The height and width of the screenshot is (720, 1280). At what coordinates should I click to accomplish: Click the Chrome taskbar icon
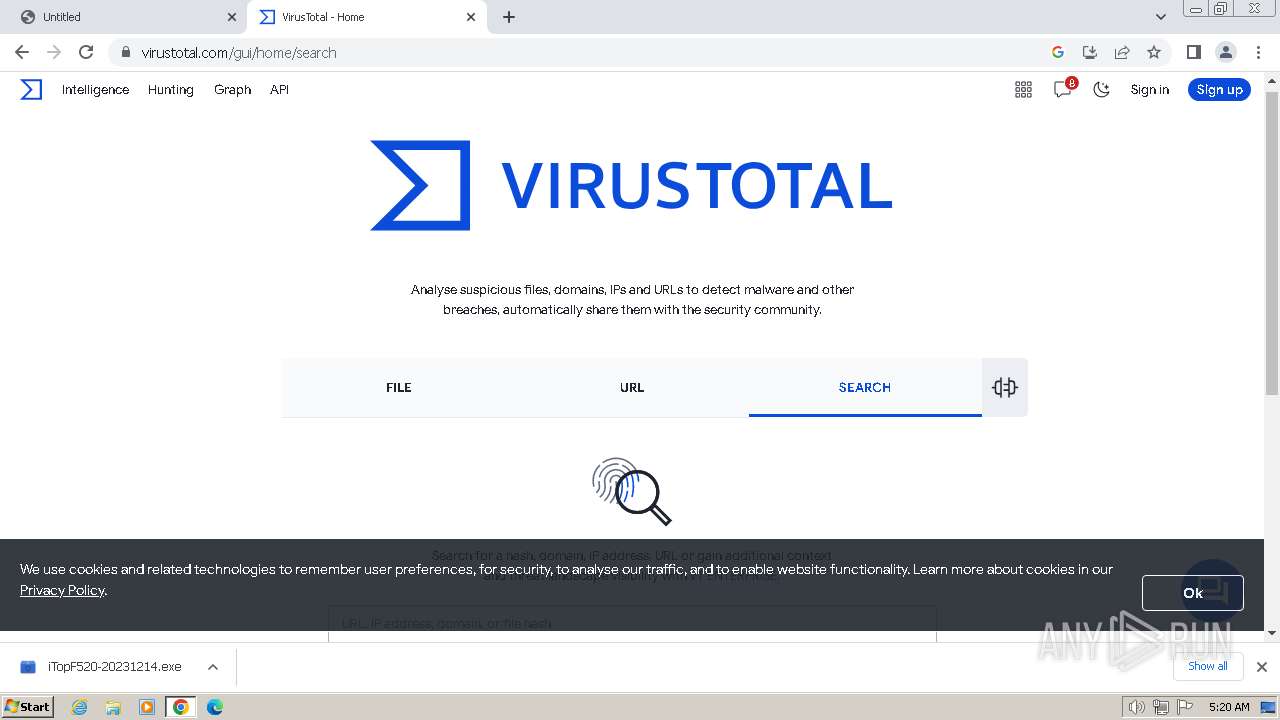coord(181,707)
